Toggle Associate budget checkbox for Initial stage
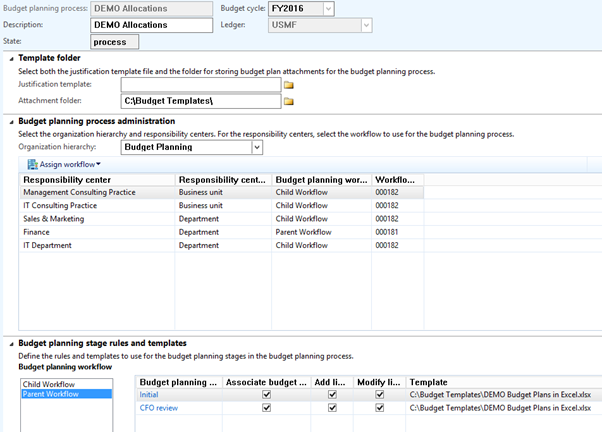Image resolution: width=602 pixels, height=432 pixels. pyautogui.click(x=266, y=394)
